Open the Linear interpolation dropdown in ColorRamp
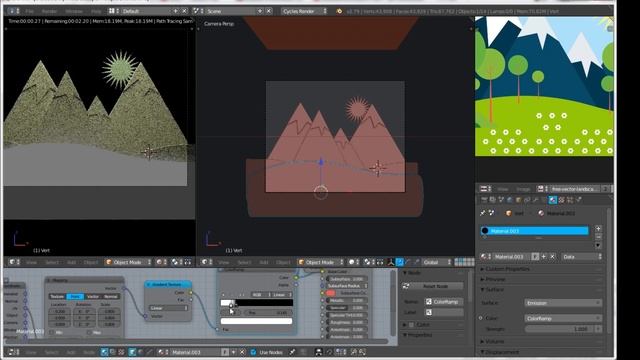This screenshot has width=640, height=360. pos(282,294)
